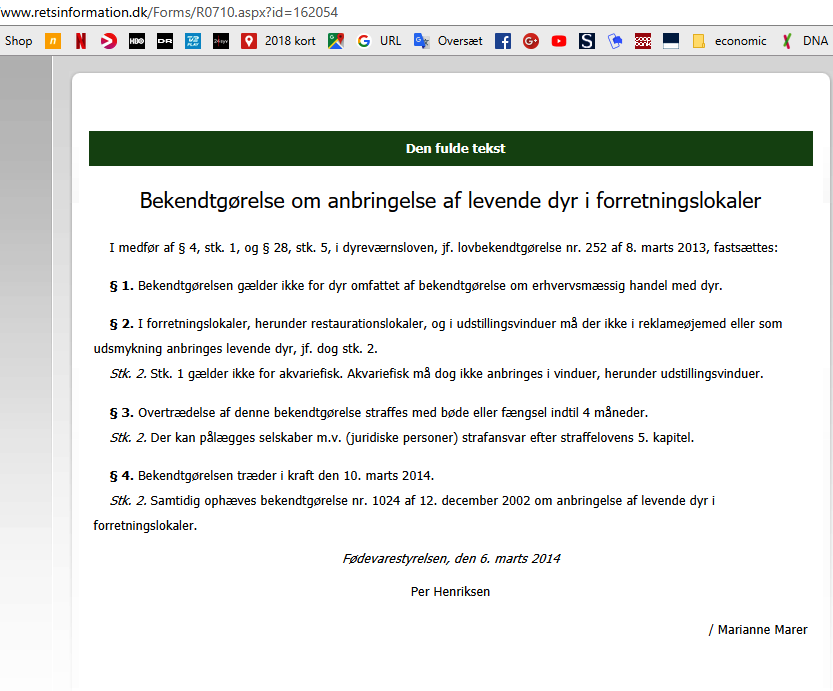Viewport: 833px width, 691px height.
Task: Open the DR bookmark icon
Action: [165, 41]
